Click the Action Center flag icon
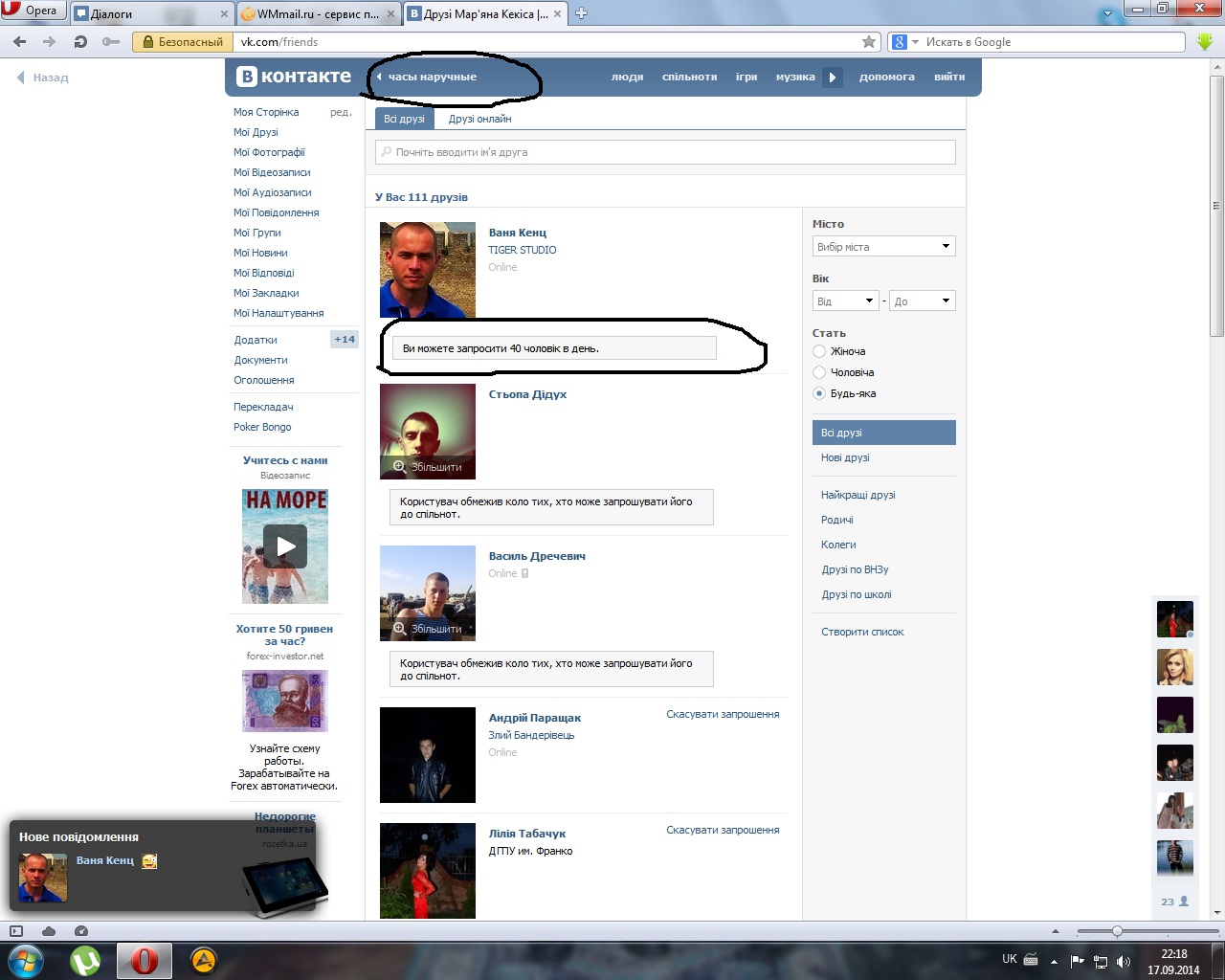 pyautogui.click(x=1078, y=961)
